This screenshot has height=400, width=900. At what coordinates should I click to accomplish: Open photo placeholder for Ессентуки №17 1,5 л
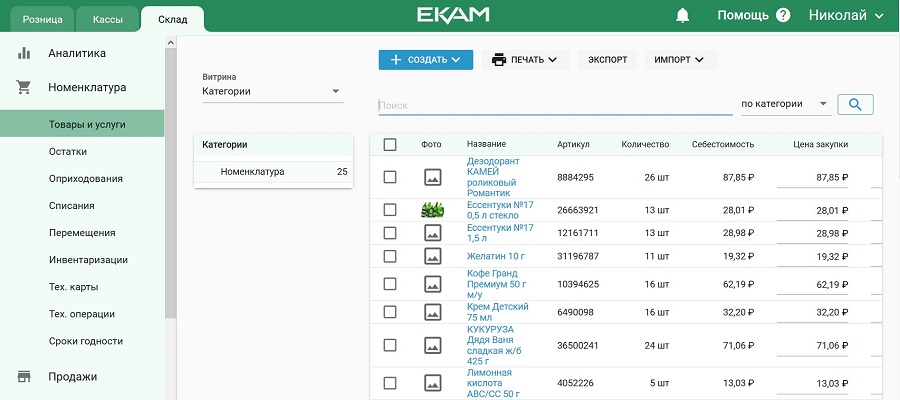pos(432,233)
